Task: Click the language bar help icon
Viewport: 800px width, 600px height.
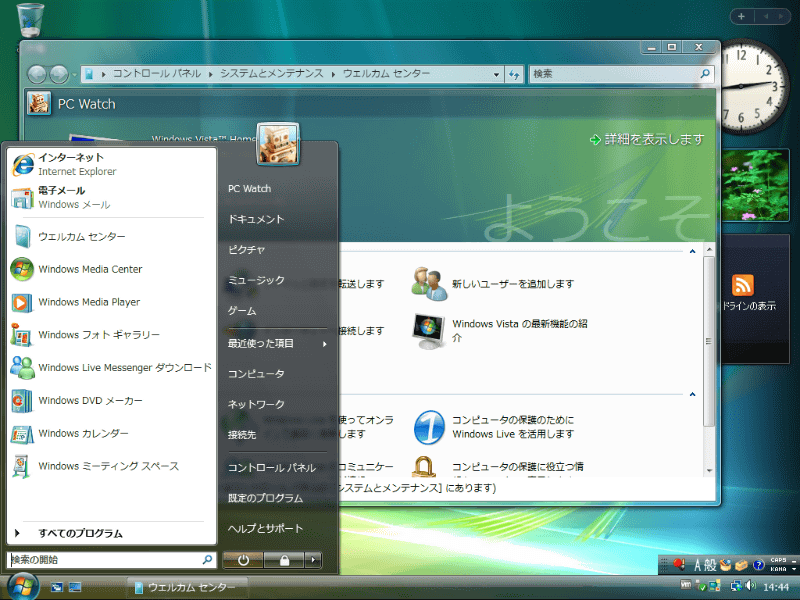Action: pyautogui.click(x=758, y=565)
